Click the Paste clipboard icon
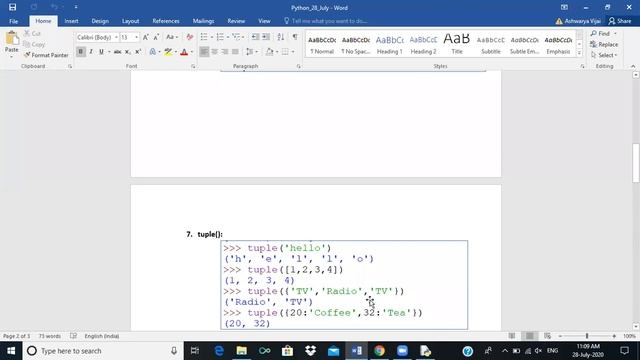 [x=12, y=39]
